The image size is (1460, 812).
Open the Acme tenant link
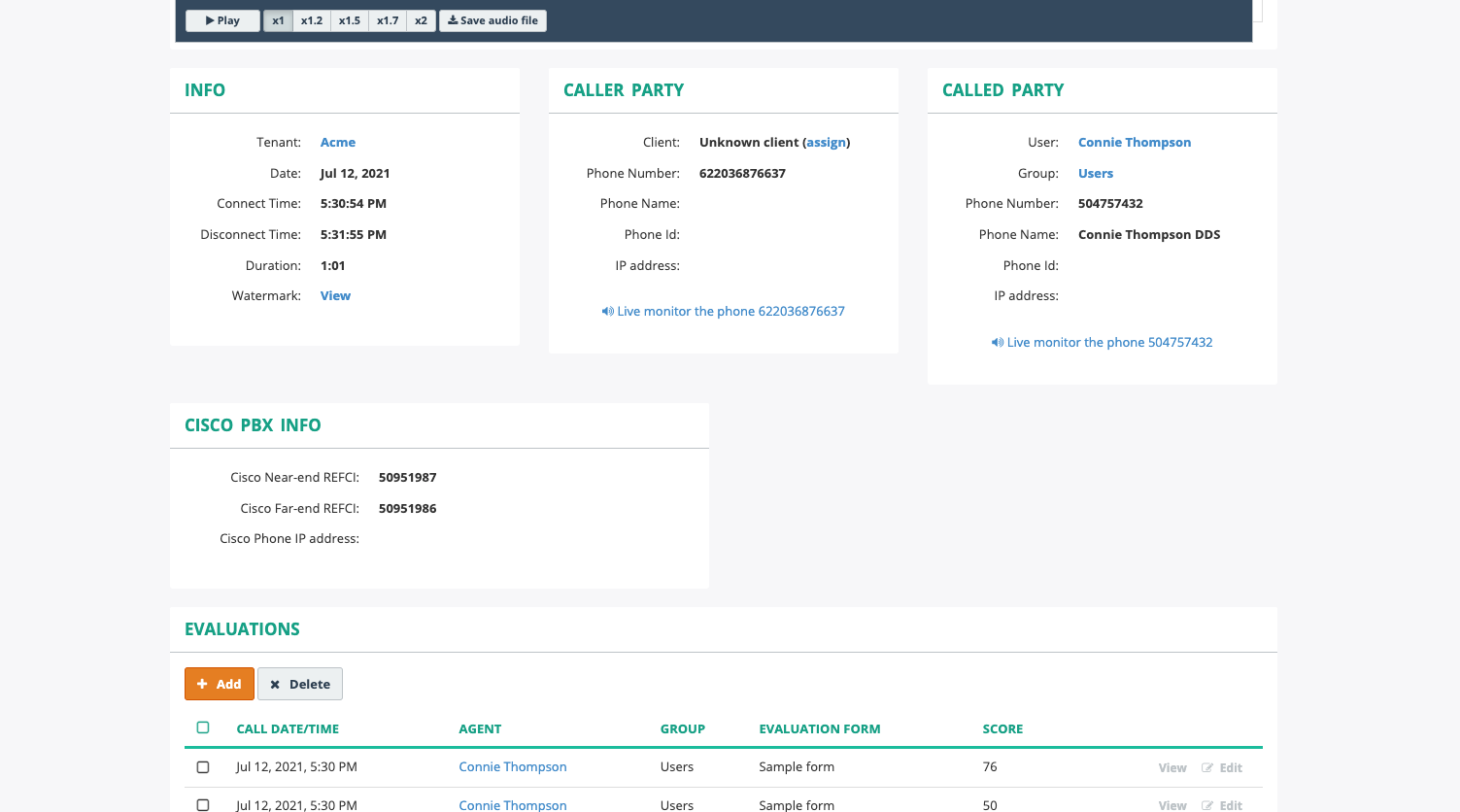click(x=338, y=142)
